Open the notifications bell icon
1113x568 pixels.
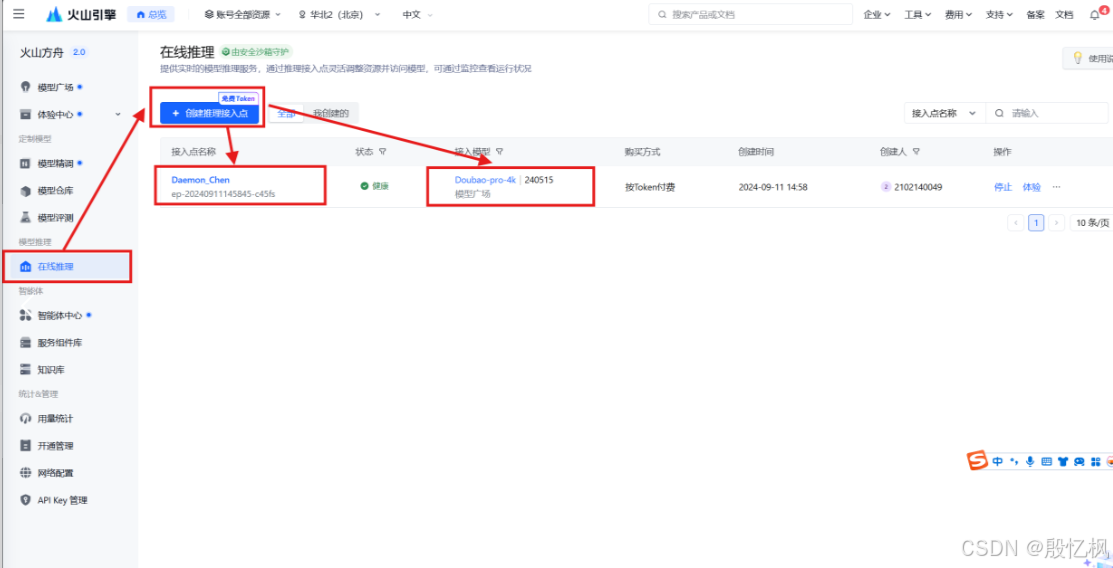coord(1095,15)
